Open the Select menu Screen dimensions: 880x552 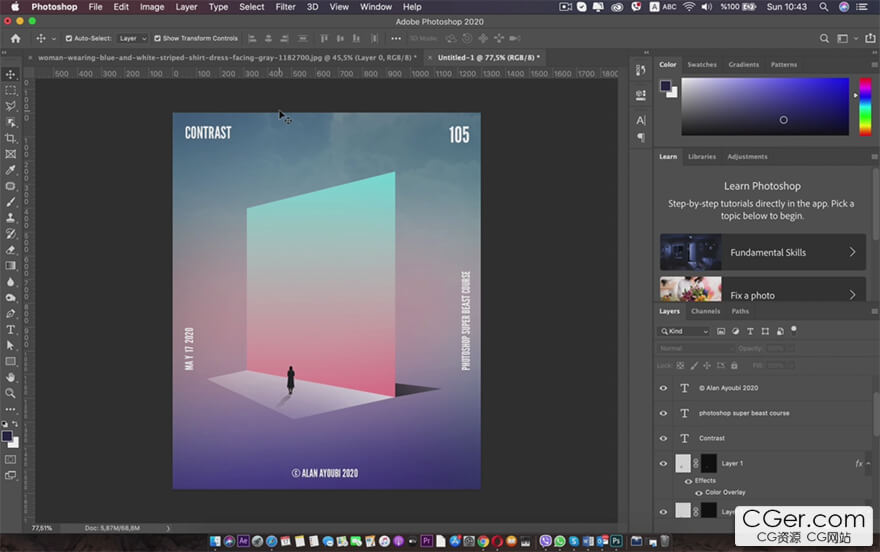tap(251, 7)
